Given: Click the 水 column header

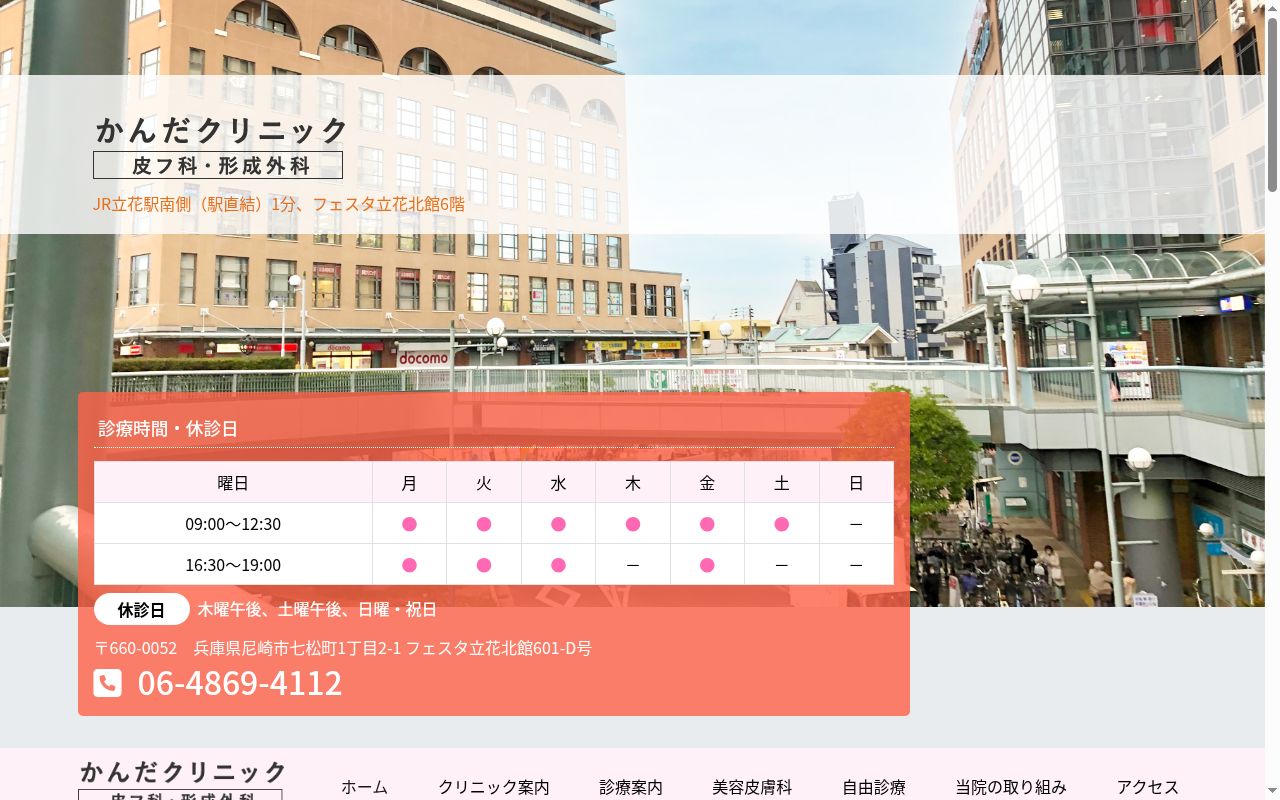Looking at the screenshot, I should [x=558, y=483].
